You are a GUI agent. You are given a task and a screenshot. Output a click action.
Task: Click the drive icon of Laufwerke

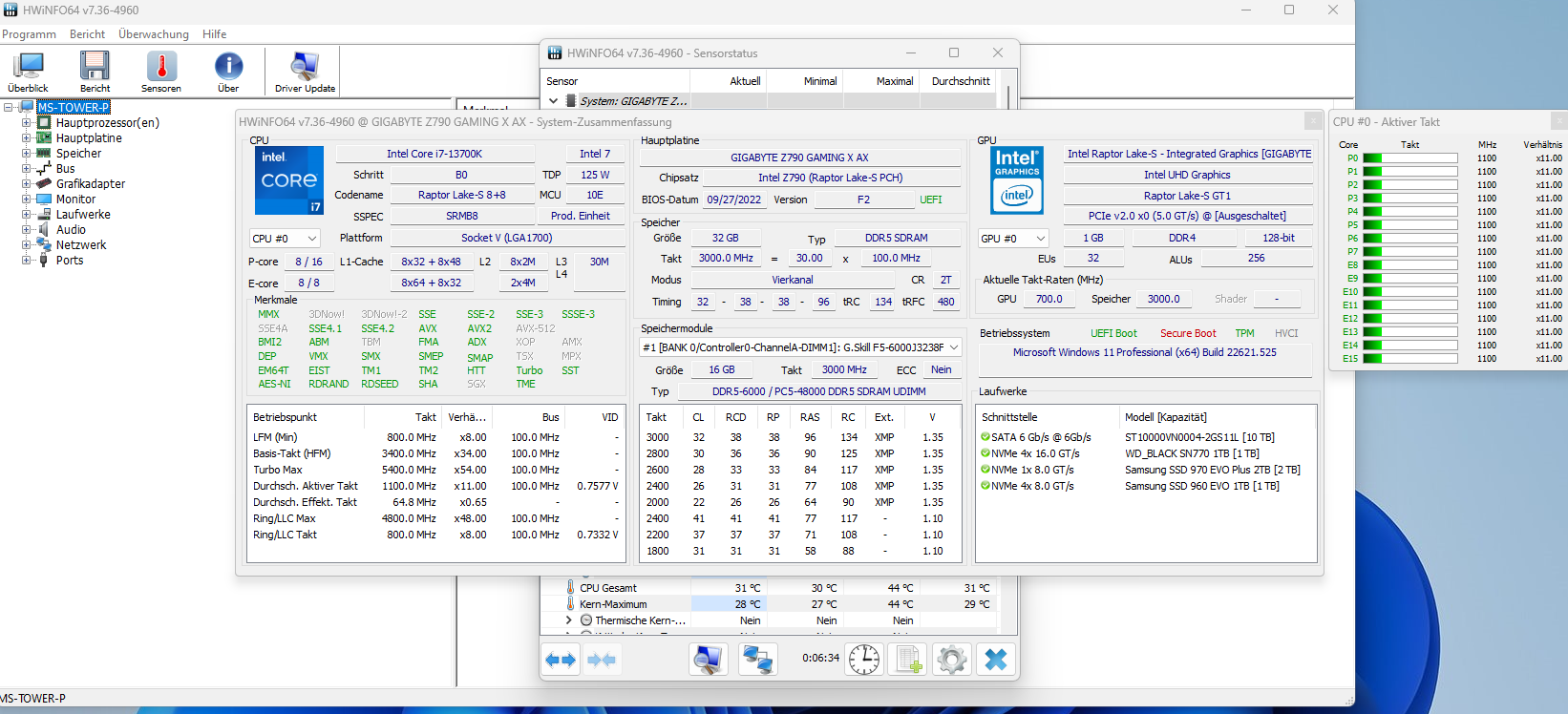[44, 214]
